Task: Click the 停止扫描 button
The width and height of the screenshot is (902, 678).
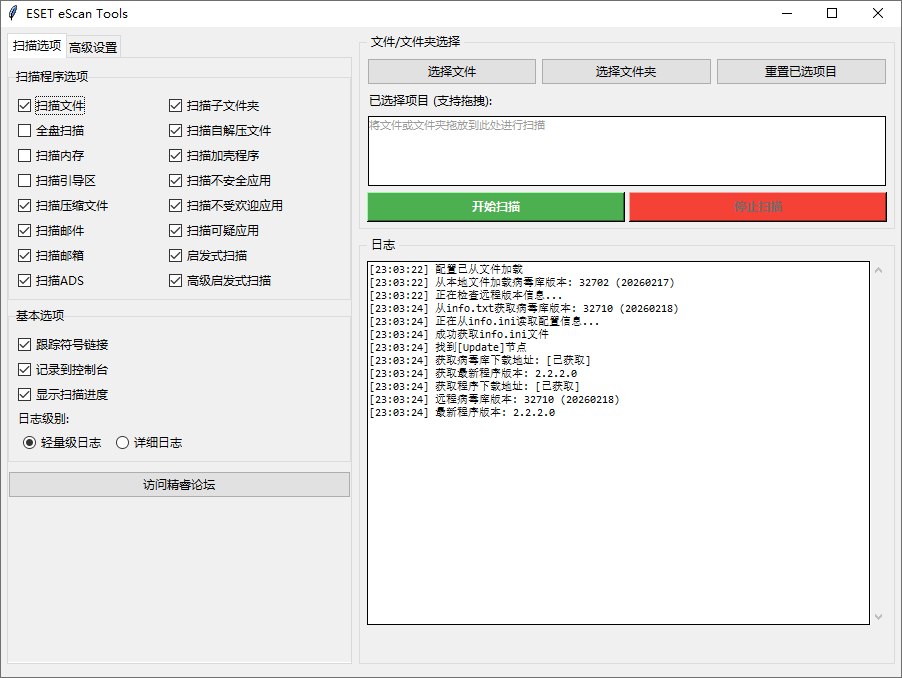Action: coord(757,206)
